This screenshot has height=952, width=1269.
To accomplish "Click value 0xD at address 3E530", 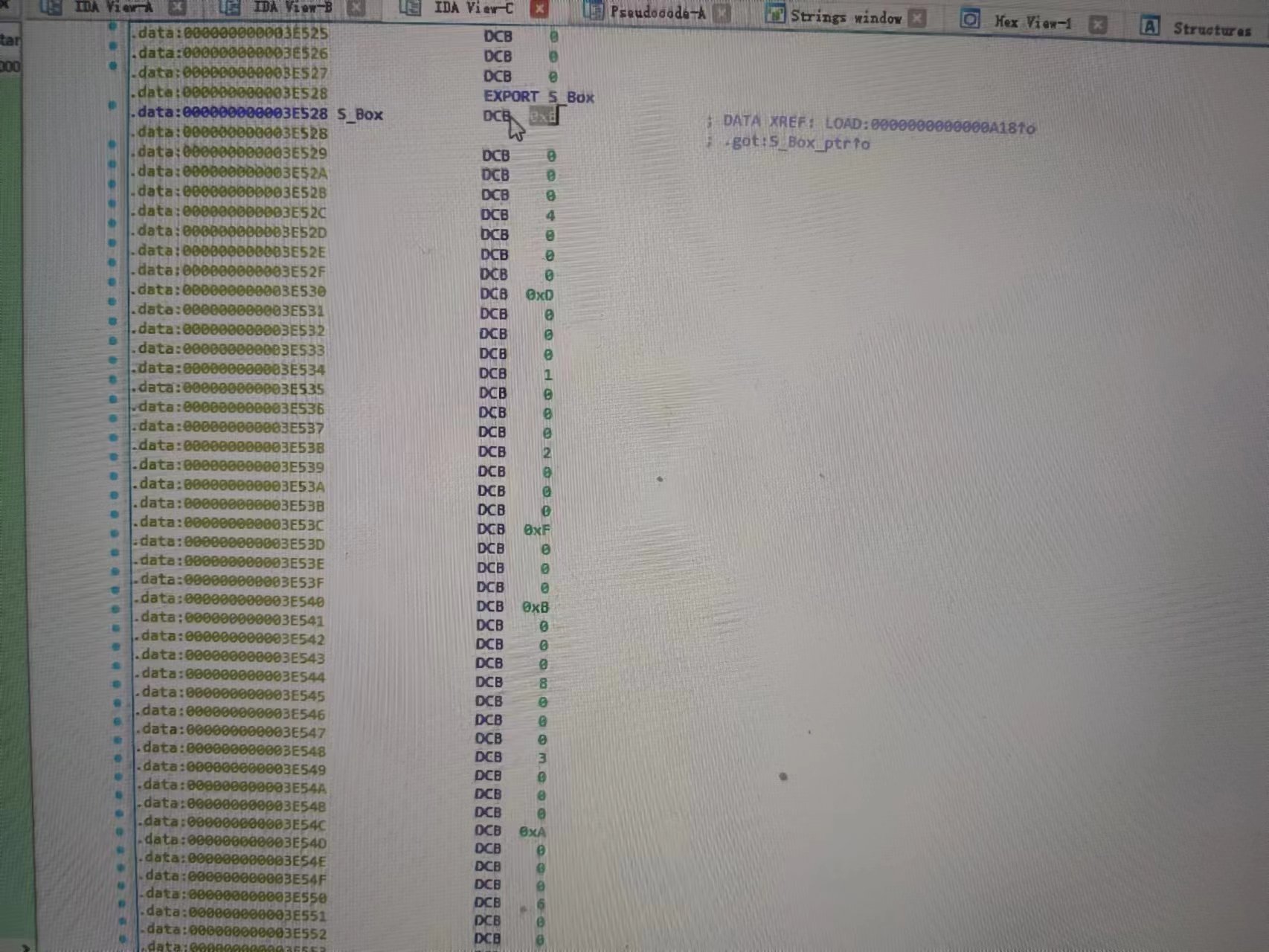I will 539,295.
